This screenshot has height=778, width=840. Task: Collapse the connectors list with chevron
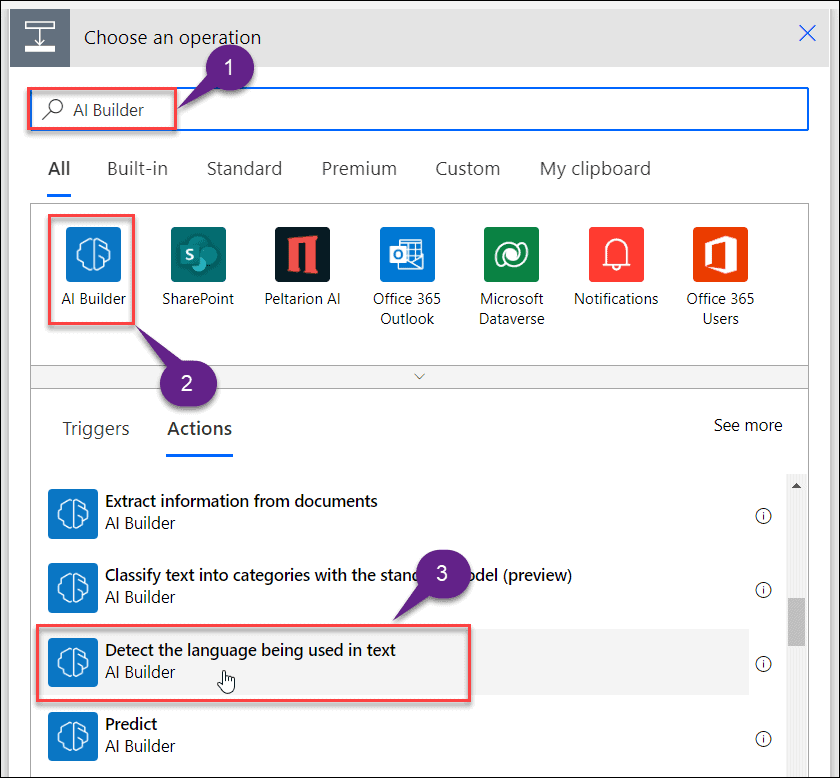[x=419, y=377]
